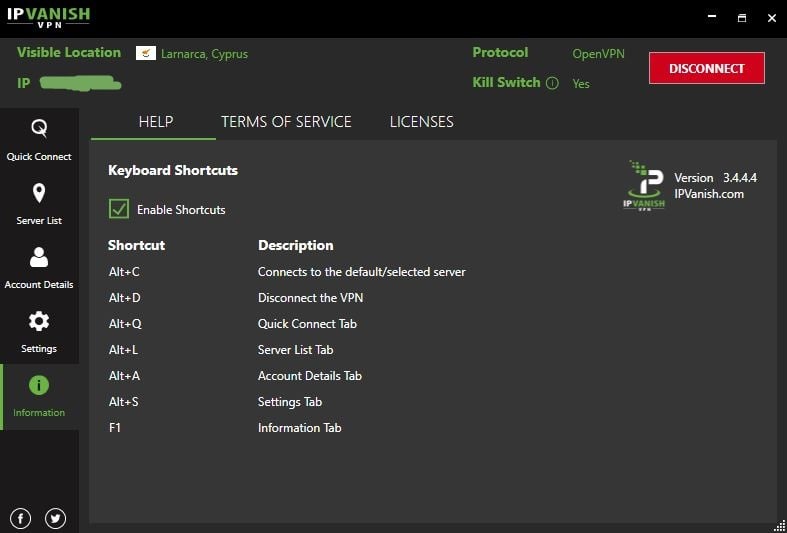
Task: Click the Alt+C shortcut row
Action: 287,272
